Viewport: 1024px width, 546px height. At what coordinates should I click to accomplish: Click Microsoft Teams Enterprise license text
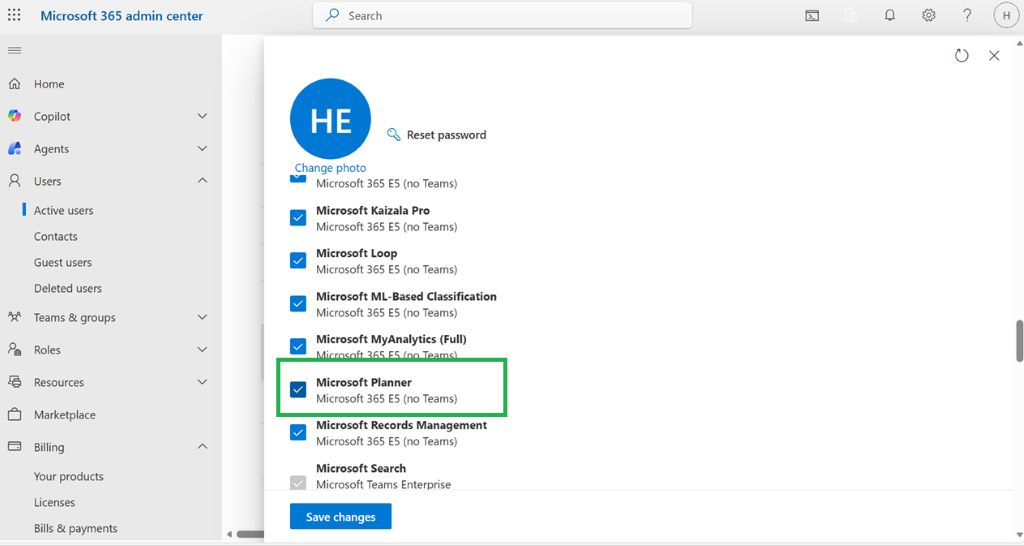(x=383, y=485)
